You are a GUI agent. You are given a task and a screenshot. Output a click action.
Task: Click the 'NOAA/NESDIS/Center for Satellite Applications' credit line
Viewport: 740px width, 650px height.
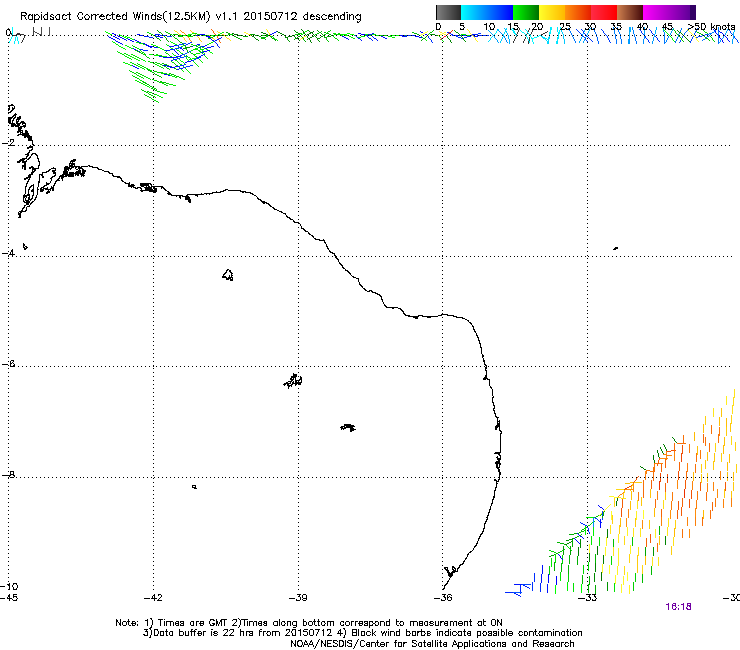pyautogui.click(x=432, y=644)
